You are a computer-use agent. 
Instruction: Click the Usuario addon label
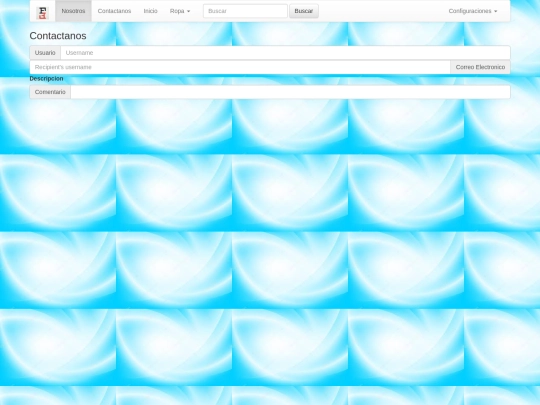(45, 53)
